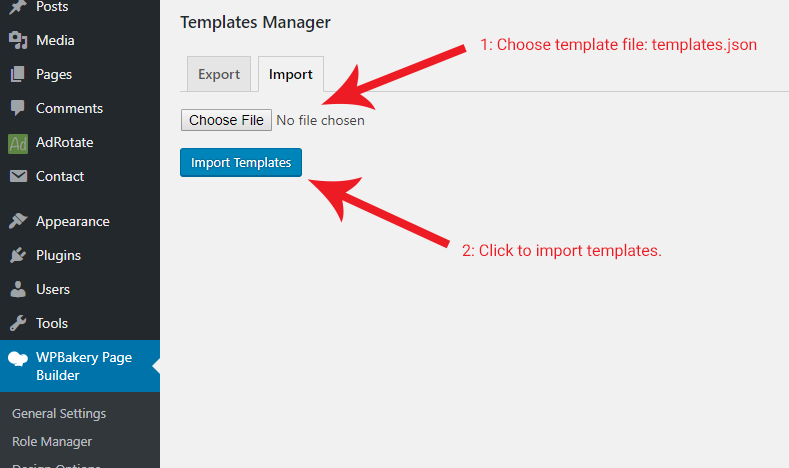Click the No file chosen text

click(321, 121)
